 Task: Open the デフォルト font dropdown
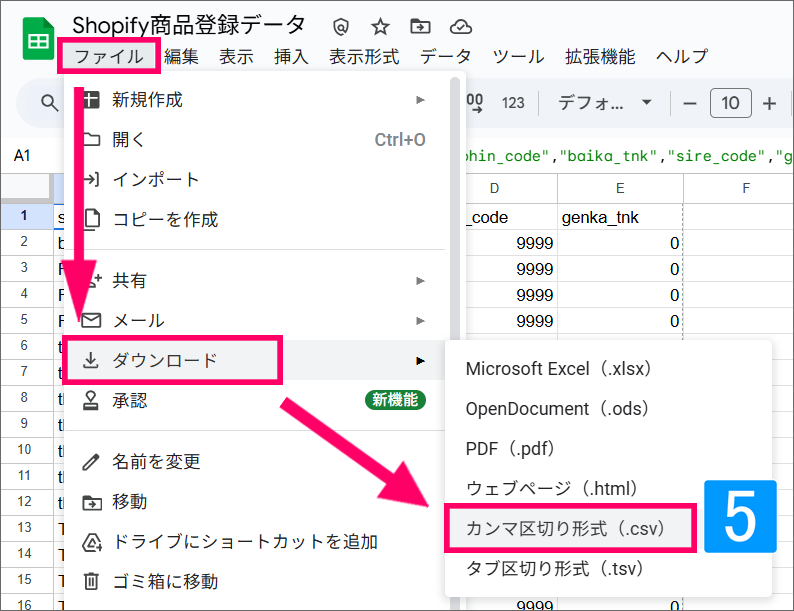pyautogui.click(x=604, y=103)
